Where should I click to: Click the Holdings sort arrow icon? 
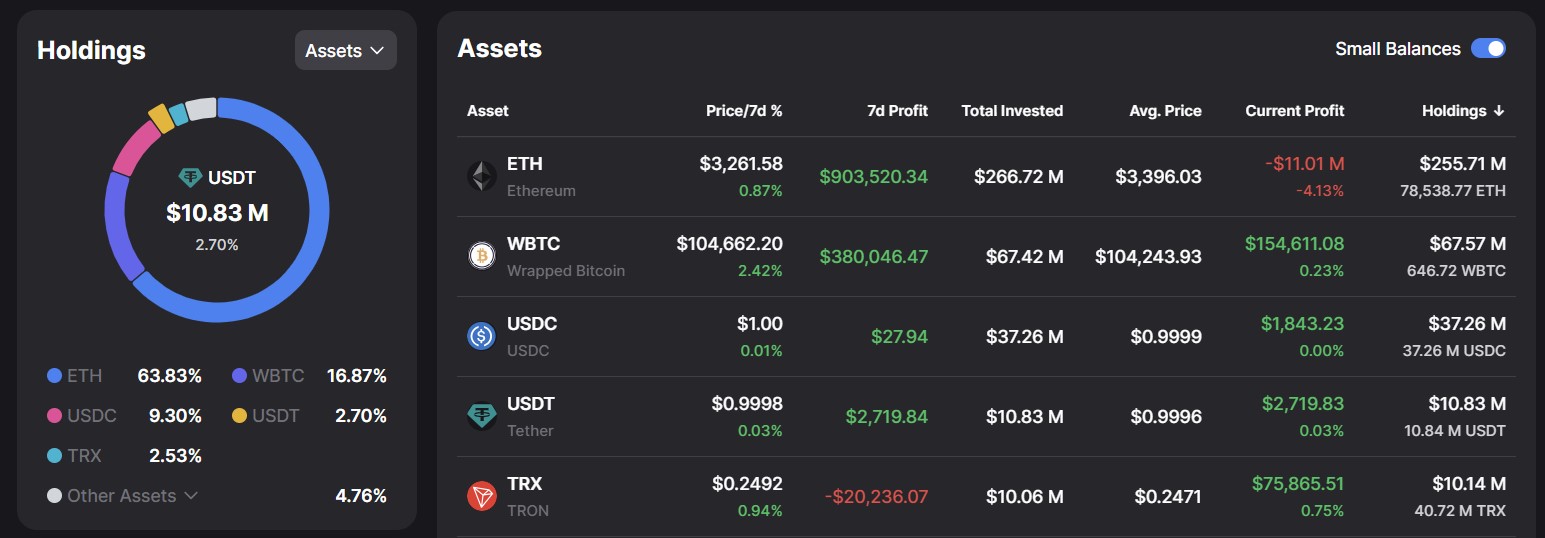tap(1498, 111)
